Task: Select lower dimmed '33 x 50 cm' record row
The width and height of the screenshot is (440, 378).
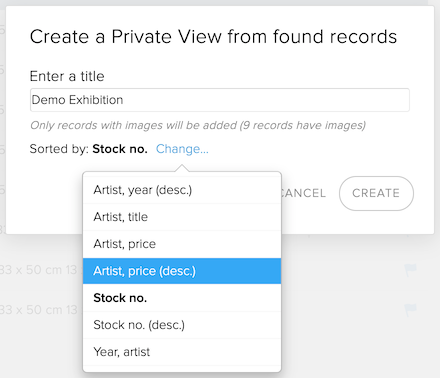Action: tap(38, 310)
